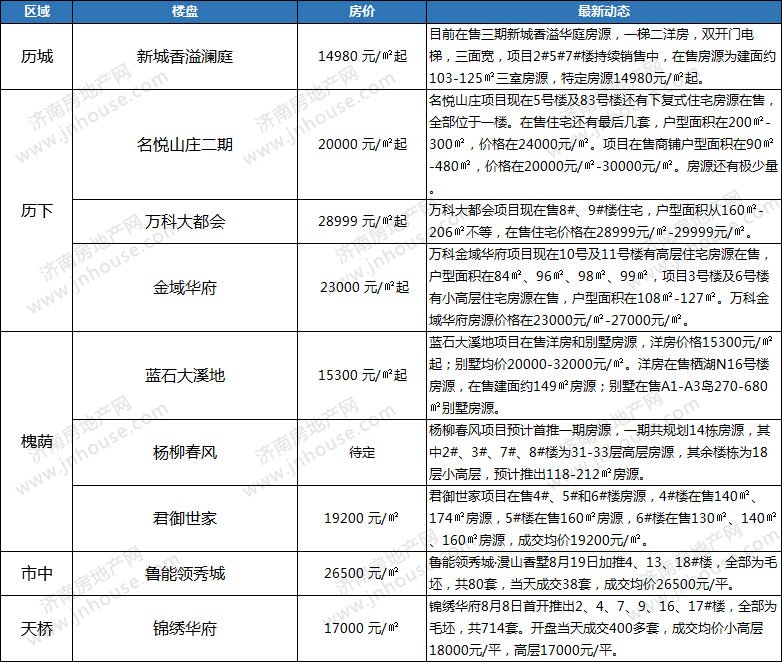Click the 天桥 region cell
This screenshot has width=782, height=662.
(36, 629)
